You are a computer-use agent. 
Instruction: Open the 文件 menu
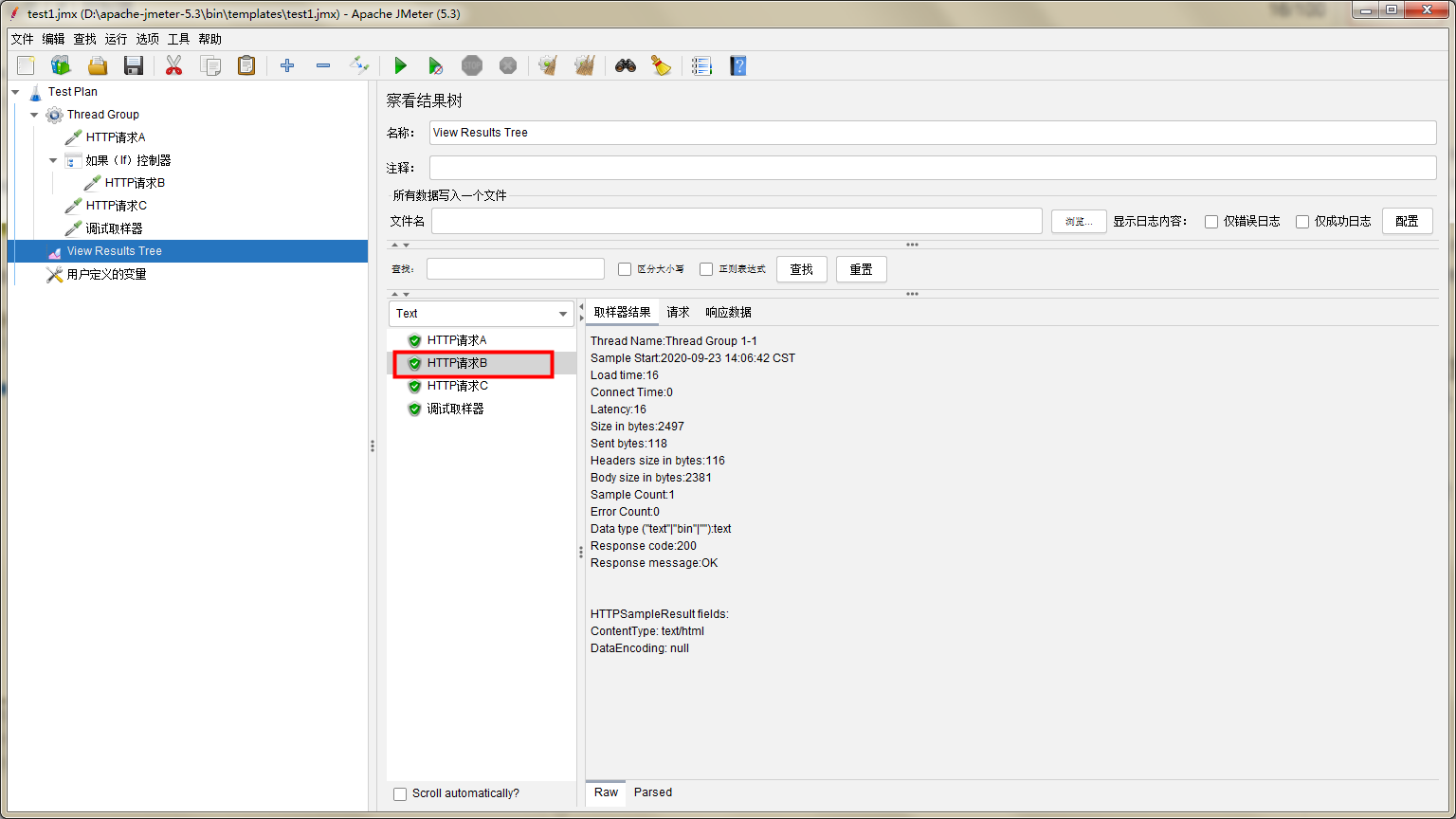(22, 39)
